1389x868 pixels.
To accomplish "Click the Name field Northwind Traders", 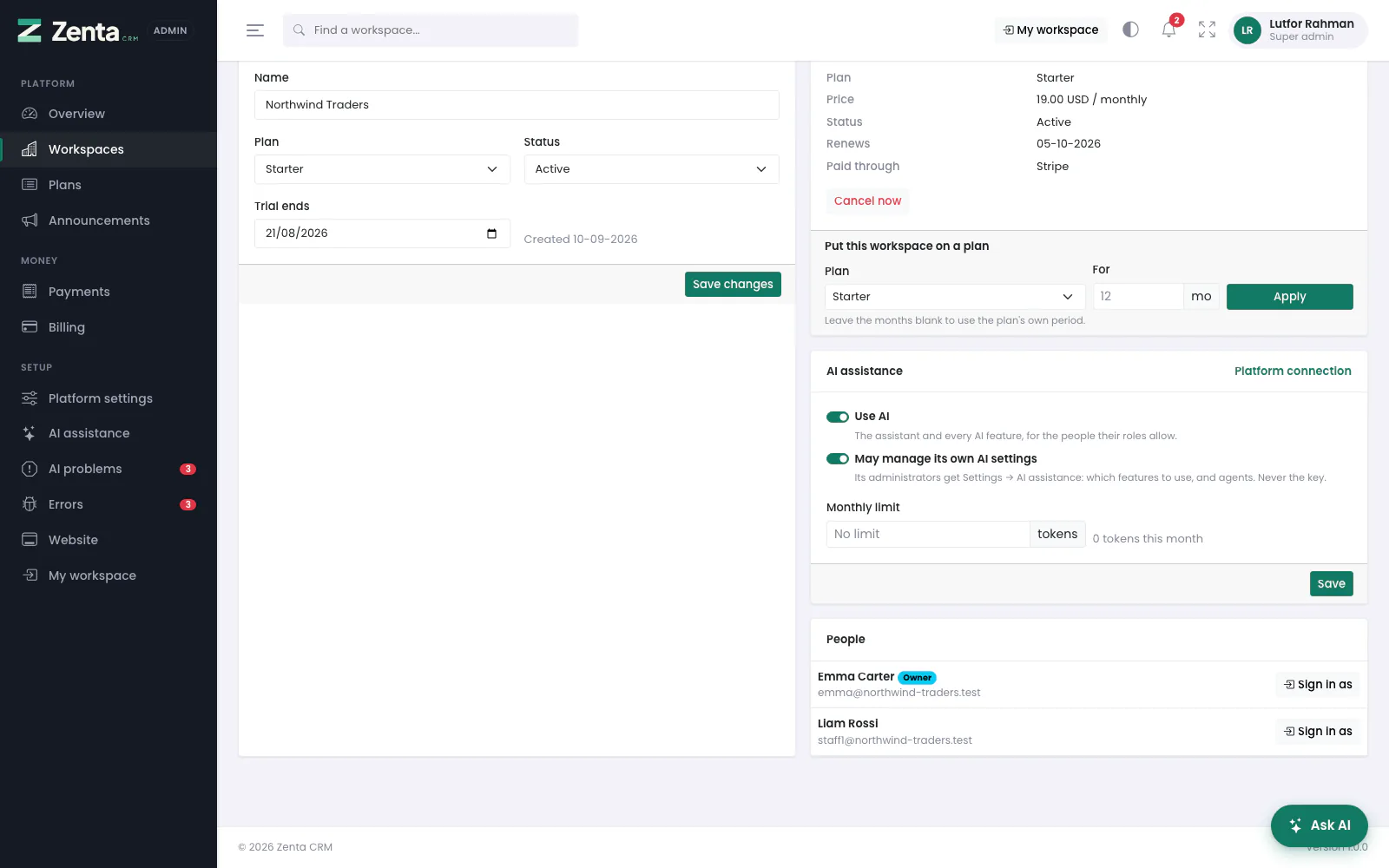I will pos(517,105).
